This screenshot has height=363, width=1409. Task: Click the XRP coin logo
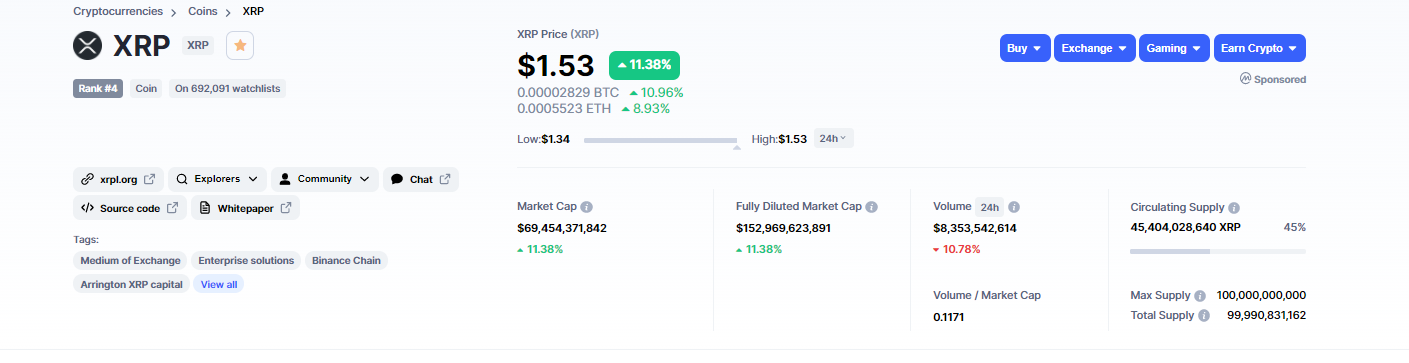coord(88,46)
